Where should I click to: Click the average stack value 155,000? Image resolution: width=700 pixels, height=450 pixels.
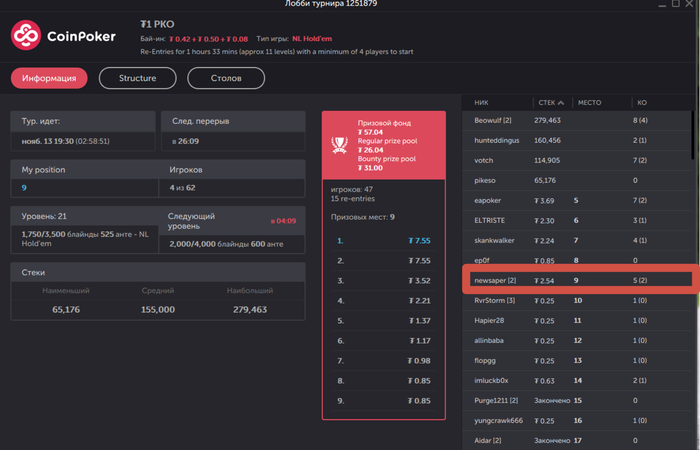pos(158,310)
